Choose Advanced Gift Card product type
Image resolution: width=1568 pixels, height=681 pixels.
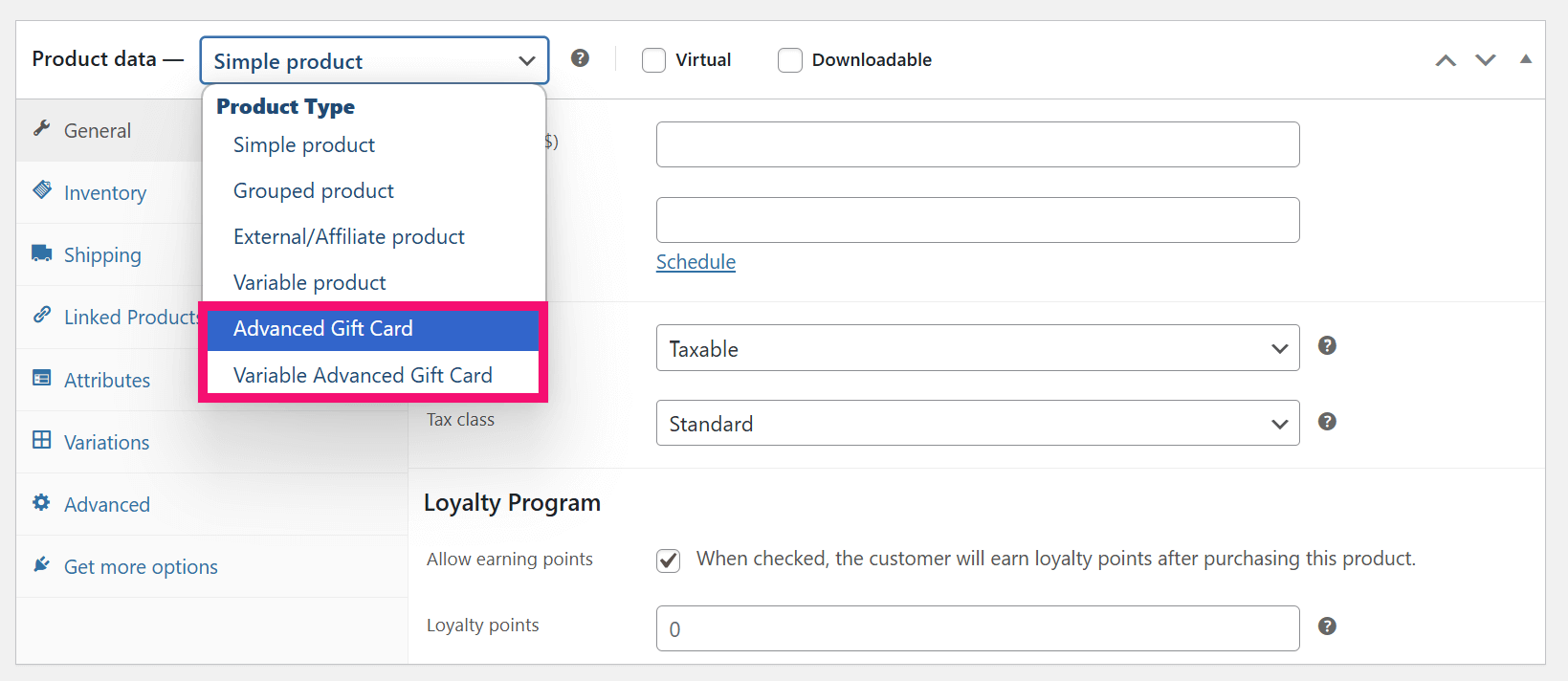coord(323,328)
